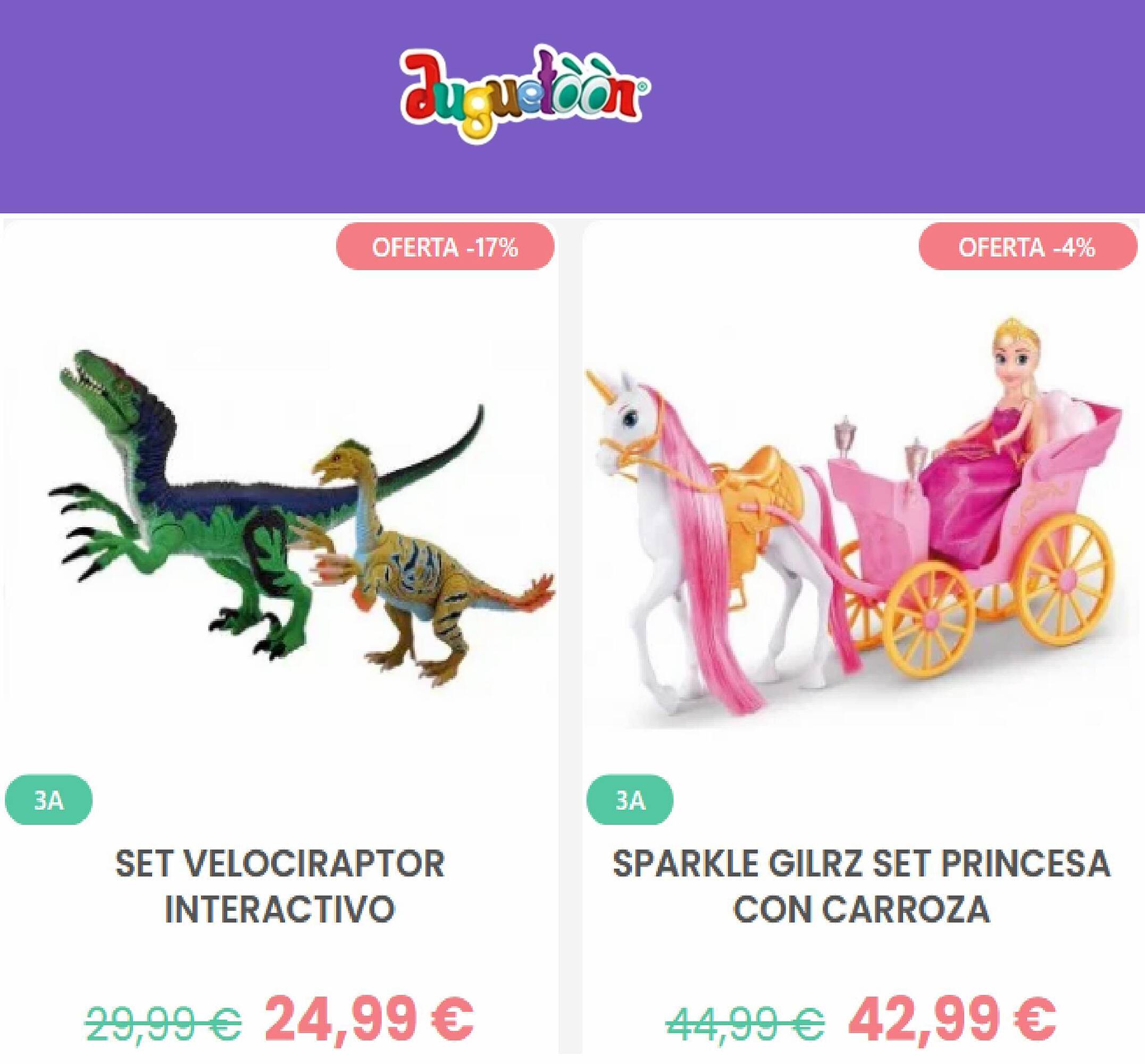Click the OFERTA -4% badge
Image resolution: width=1145 pixels, height=1064 pixels.
point(1027,247)
